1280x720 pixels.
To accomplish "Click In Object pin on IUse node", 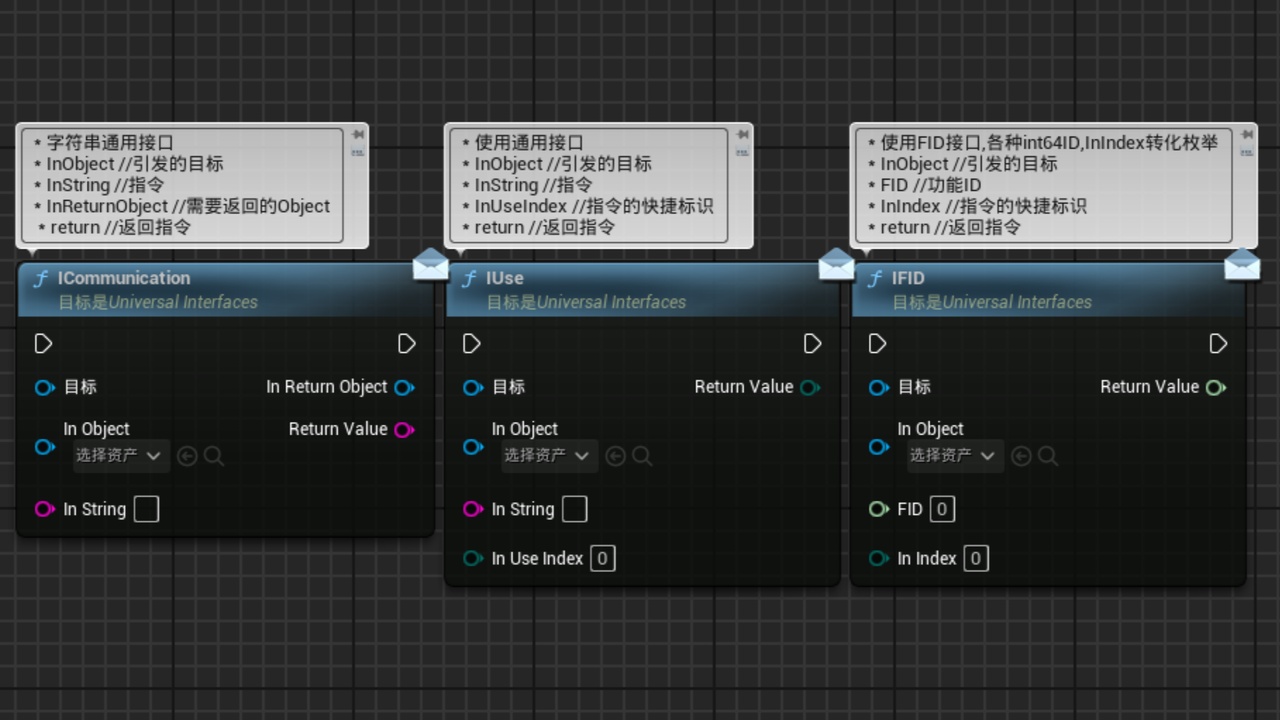I will point(474,447).
